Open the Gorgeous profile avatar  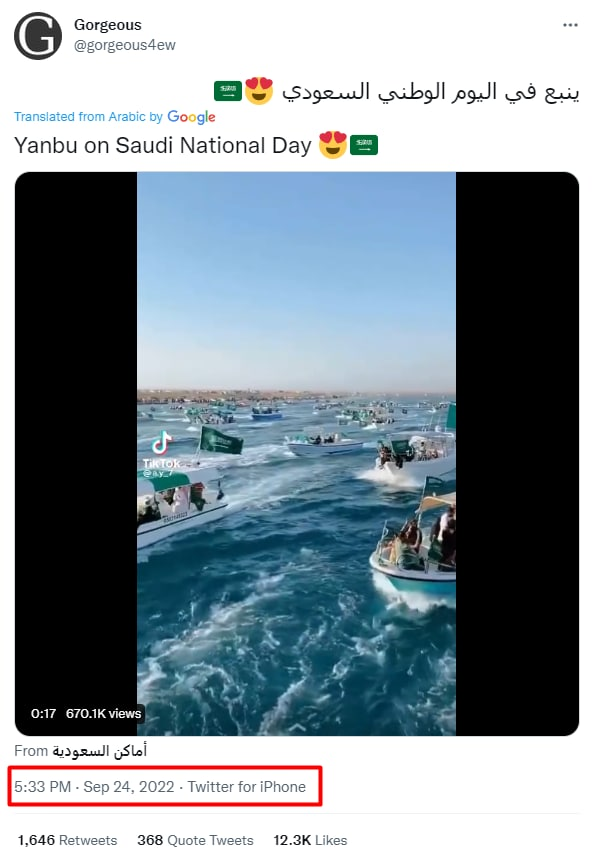pyautogui.click(x=38, y=36)
